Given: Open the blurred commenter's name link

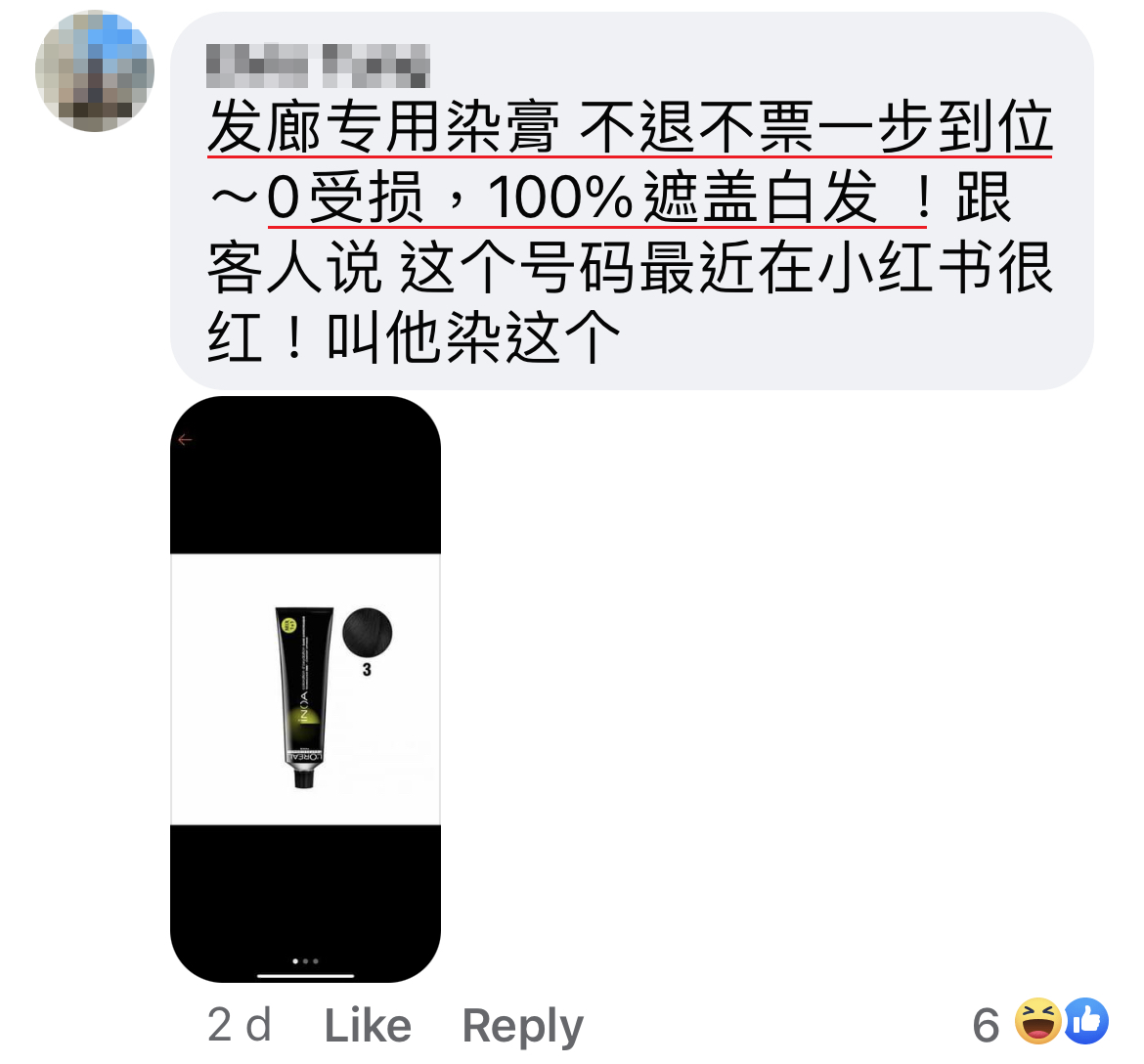Looking at the screenshot, I should (318, 66).
